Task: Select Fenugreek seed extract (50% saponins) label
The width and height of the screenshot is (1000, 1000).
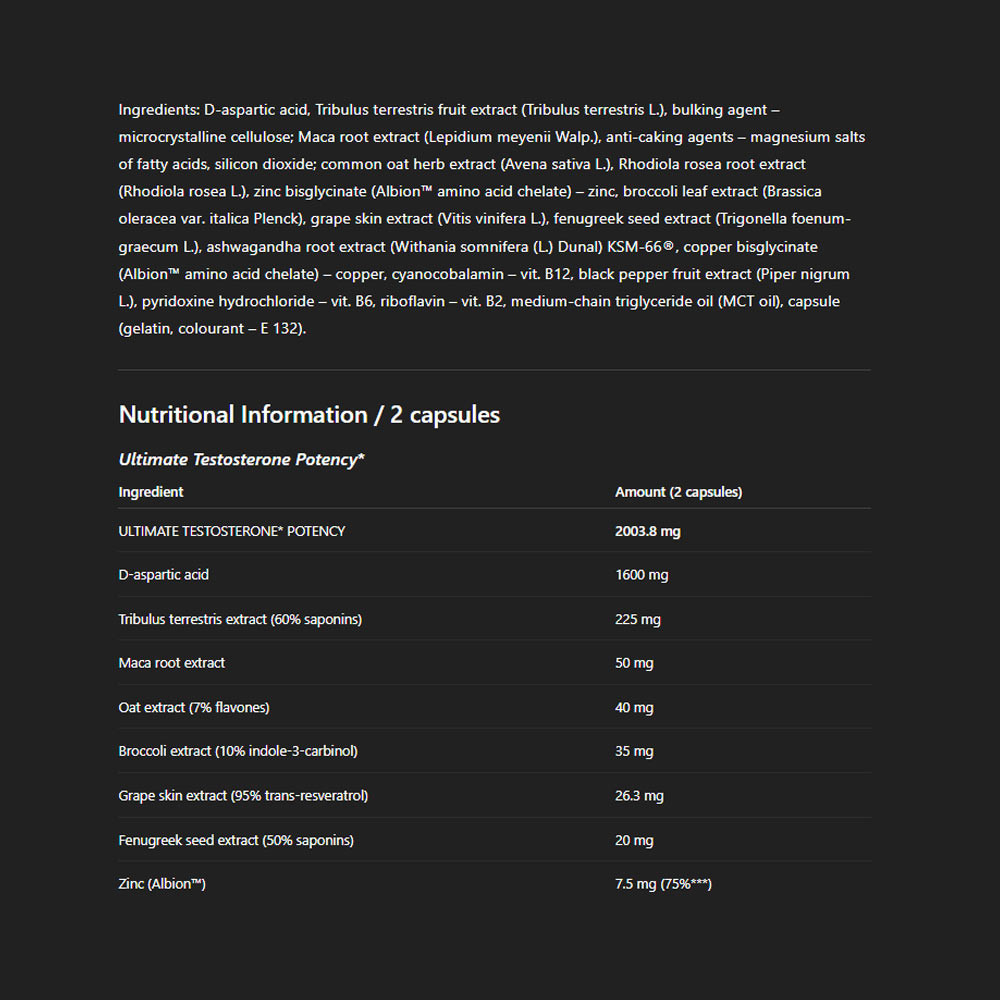Action: (236, 840)
